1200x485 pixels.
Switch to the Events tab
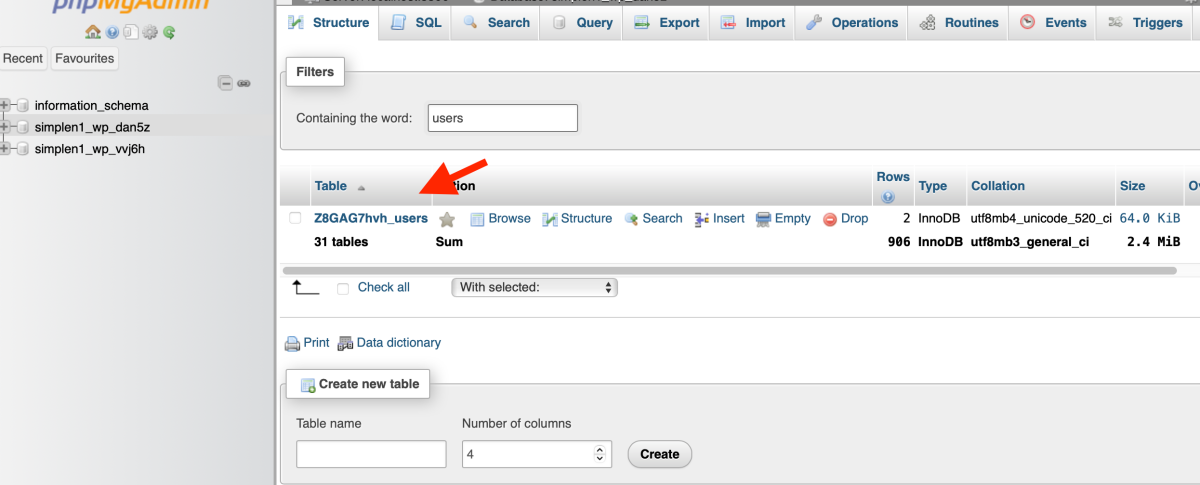coord(1053,22)
